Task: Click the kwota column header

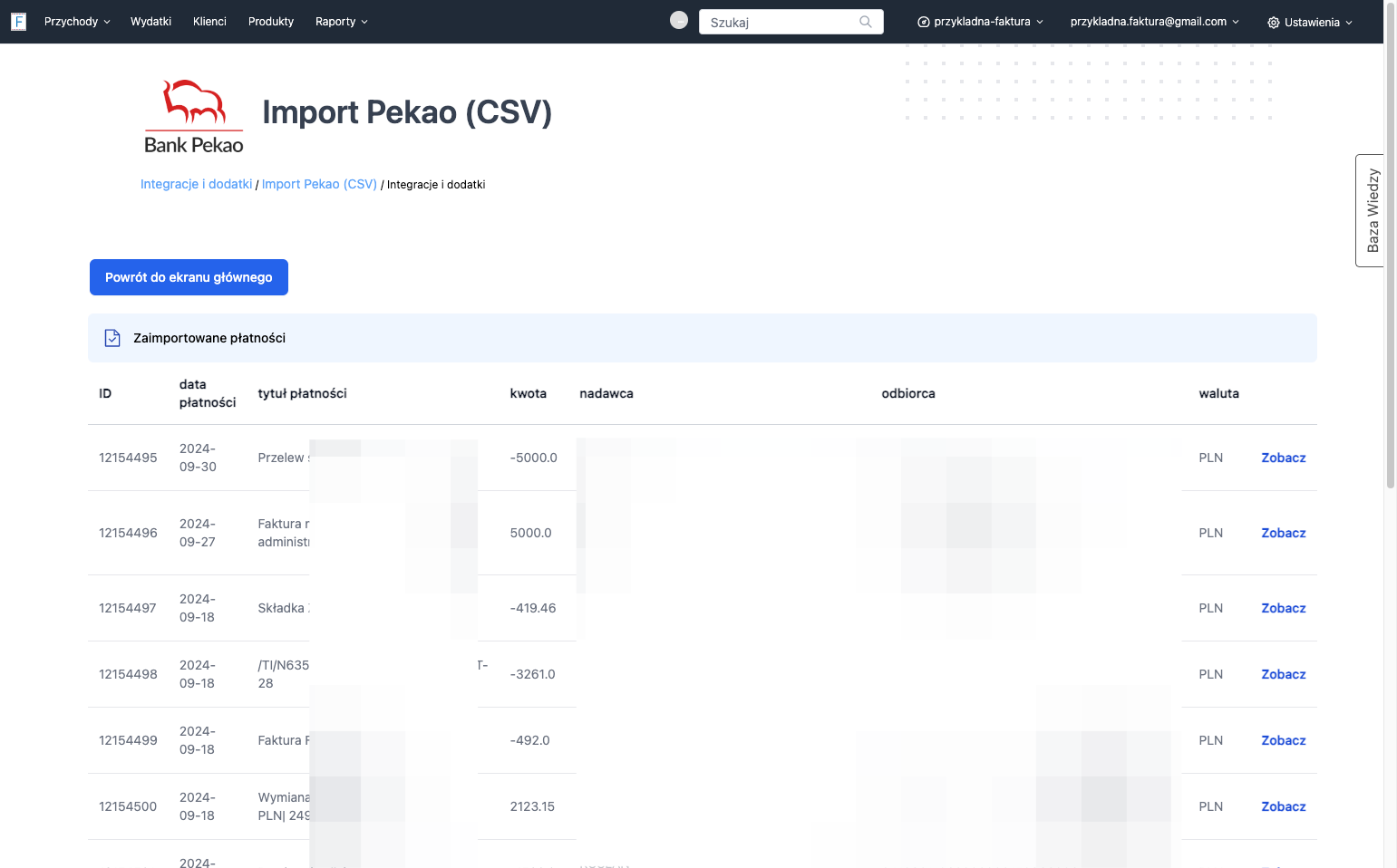Action: pos(529,393)
